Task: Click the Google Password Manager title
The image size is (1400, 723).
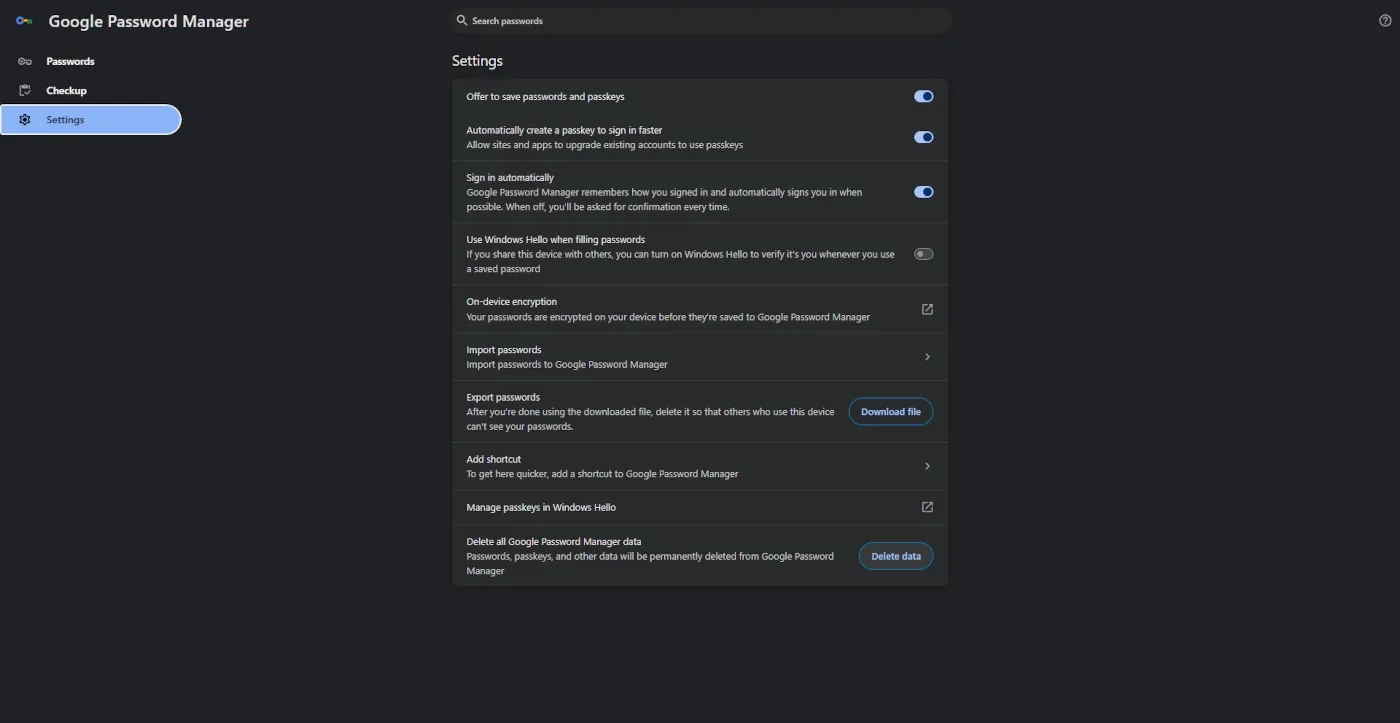Action: tap(149, 21)
